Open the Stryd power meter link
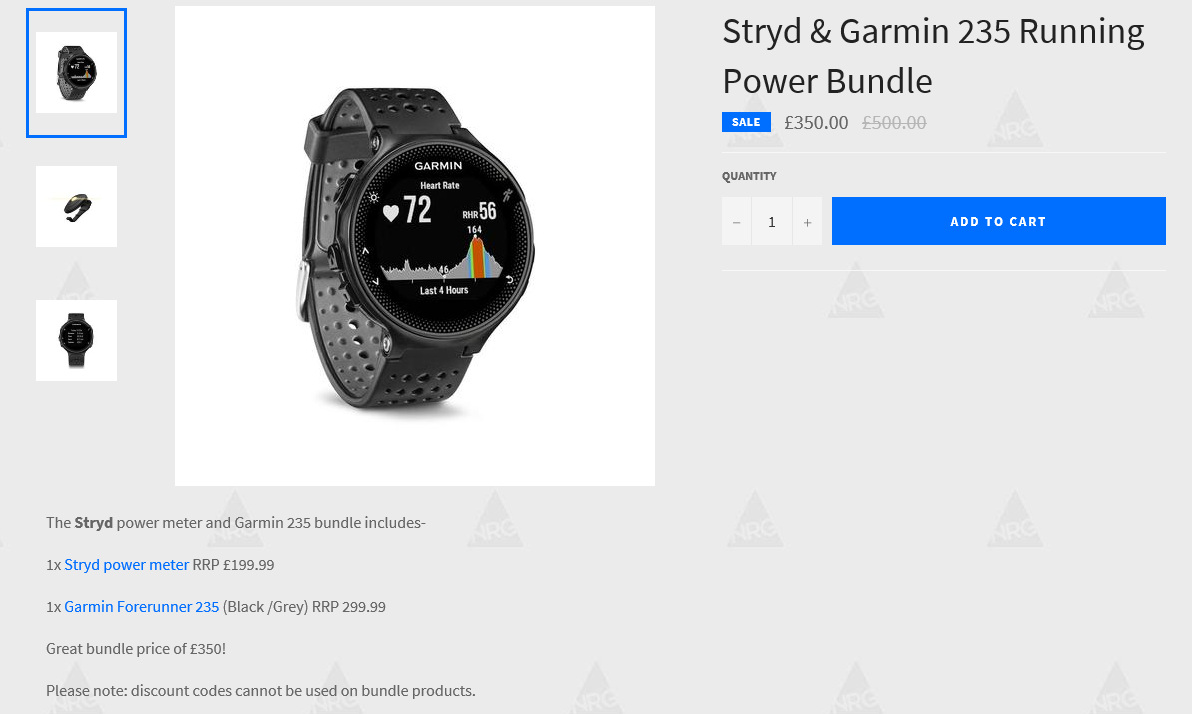The image size is (1192, 714). tap(126, 565)
